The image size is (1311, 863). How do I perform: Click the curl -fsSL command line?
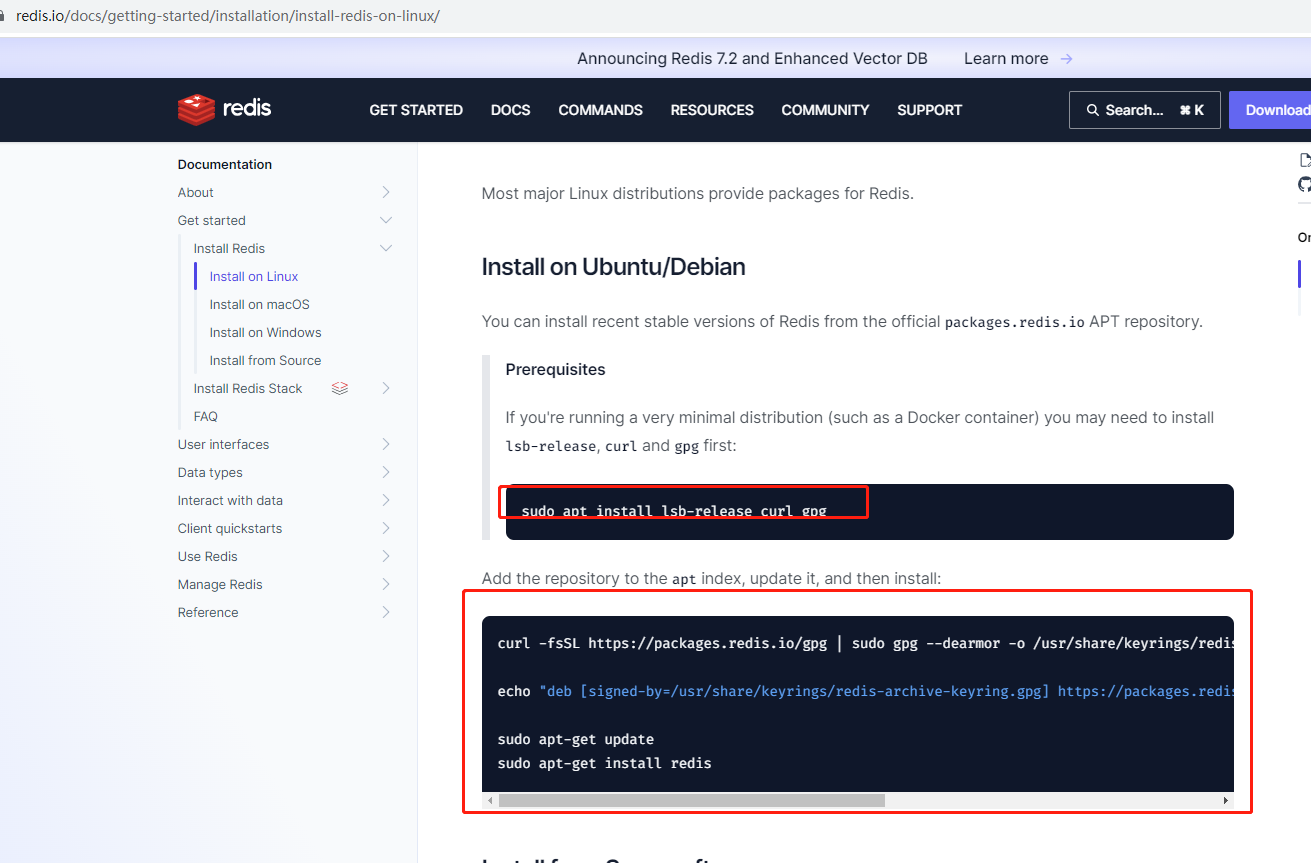coord(865,643)
